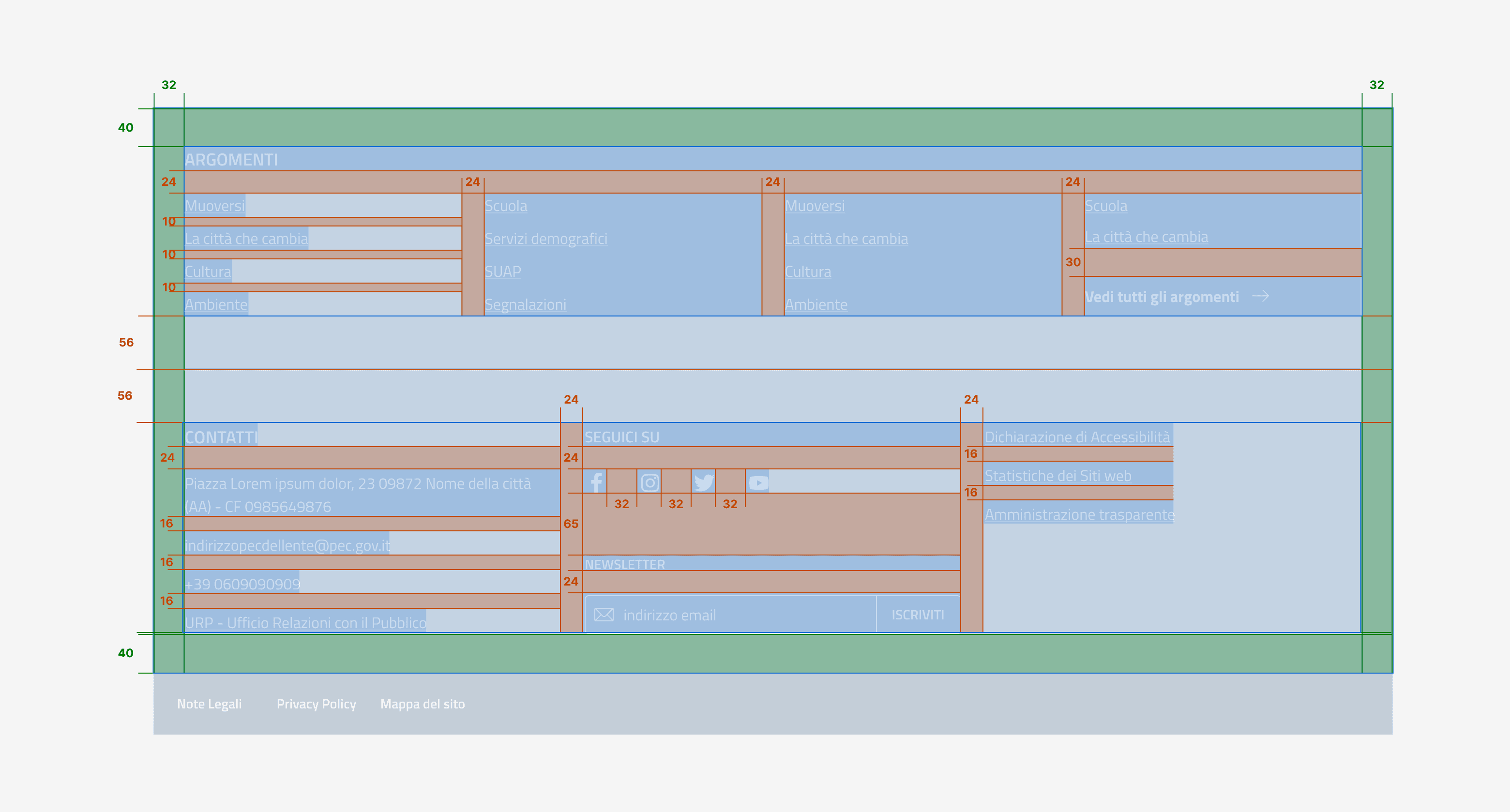Open Muoversi link in third column
Viewport: 1510px width, 812px height.
point(815,206)
